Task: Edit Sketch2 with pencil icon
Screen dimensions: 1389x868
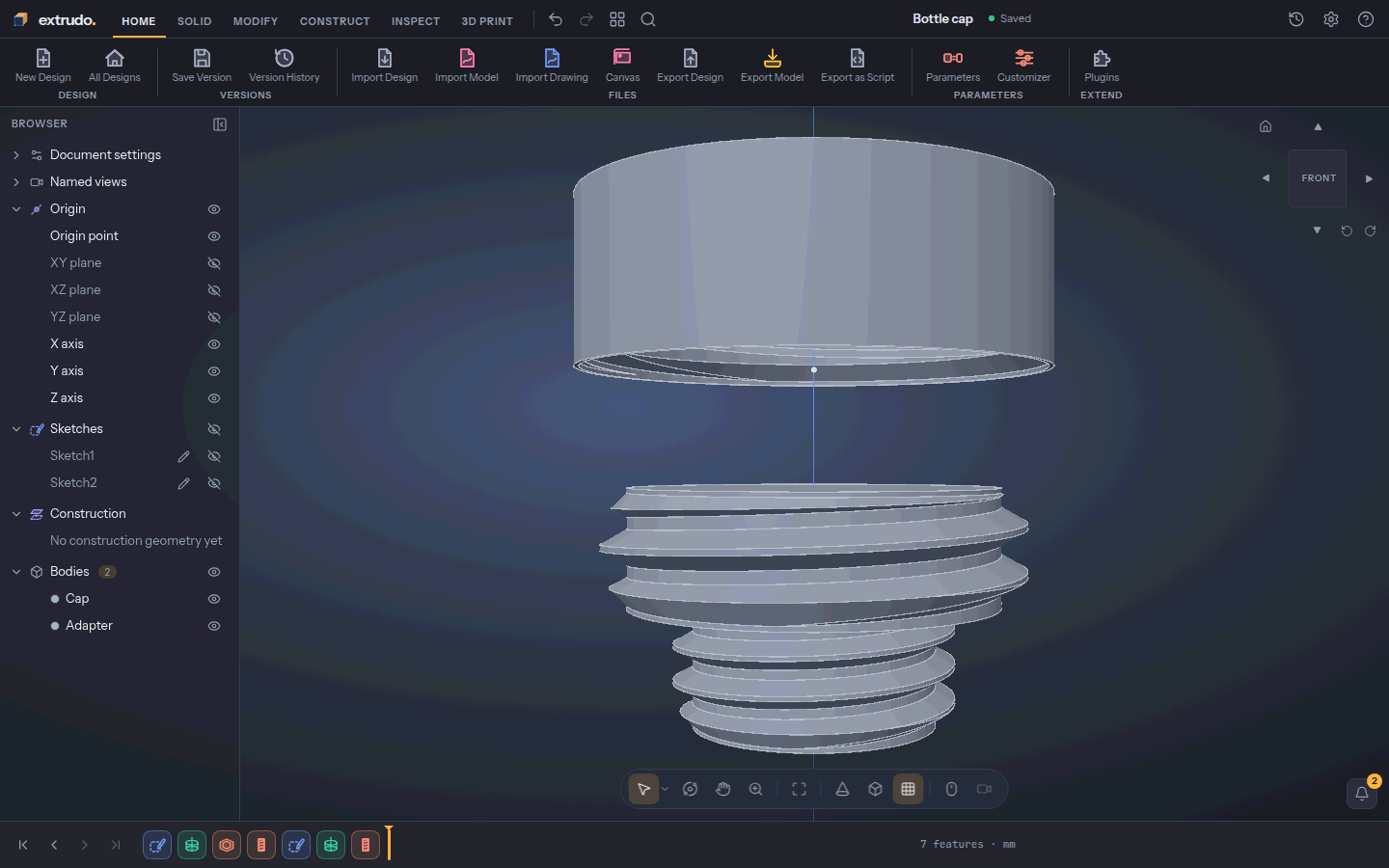Action: click(x=183, y=483)
